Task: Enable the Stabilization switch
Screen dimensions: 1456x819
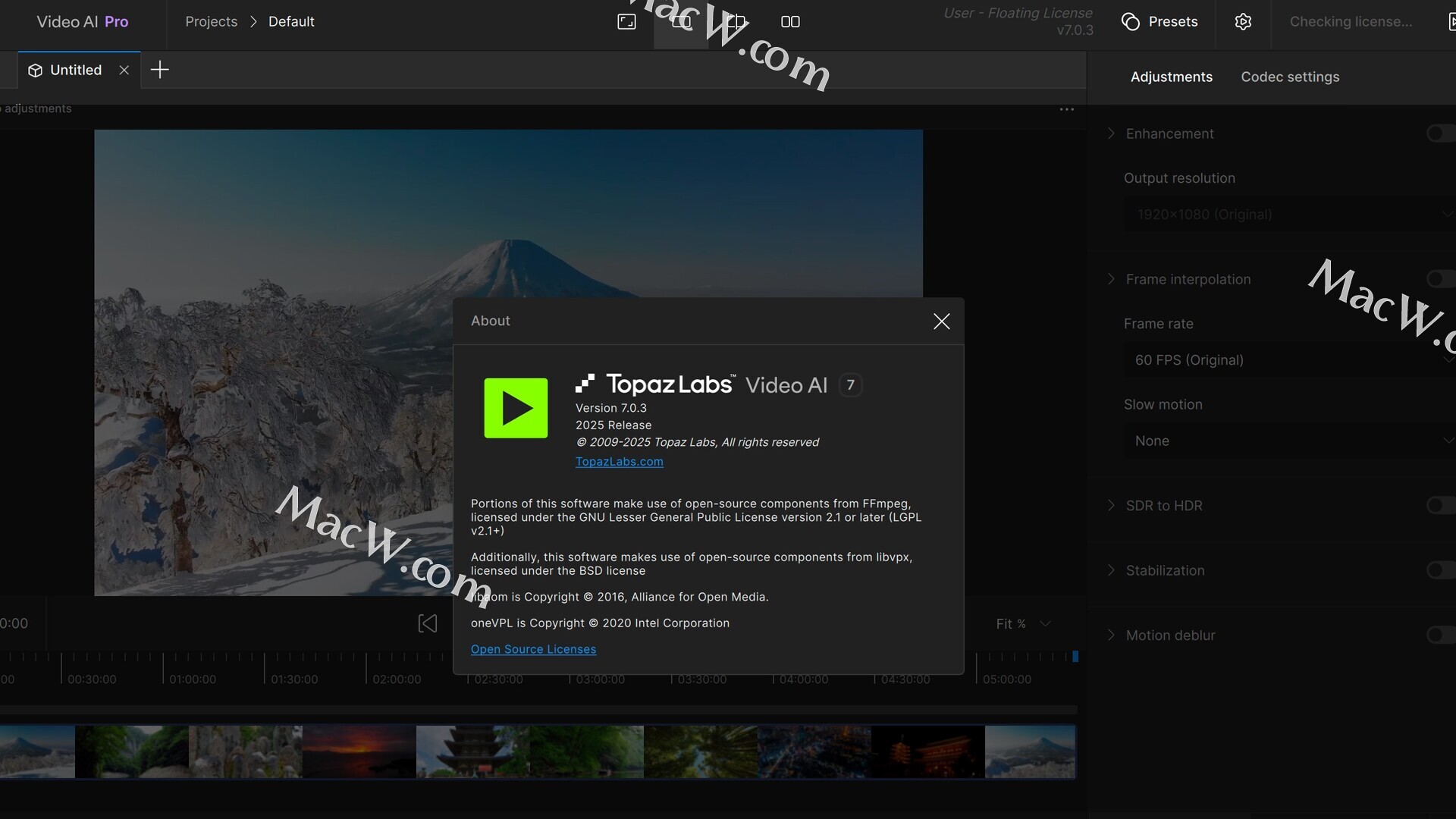Action: click(1440, 570)
